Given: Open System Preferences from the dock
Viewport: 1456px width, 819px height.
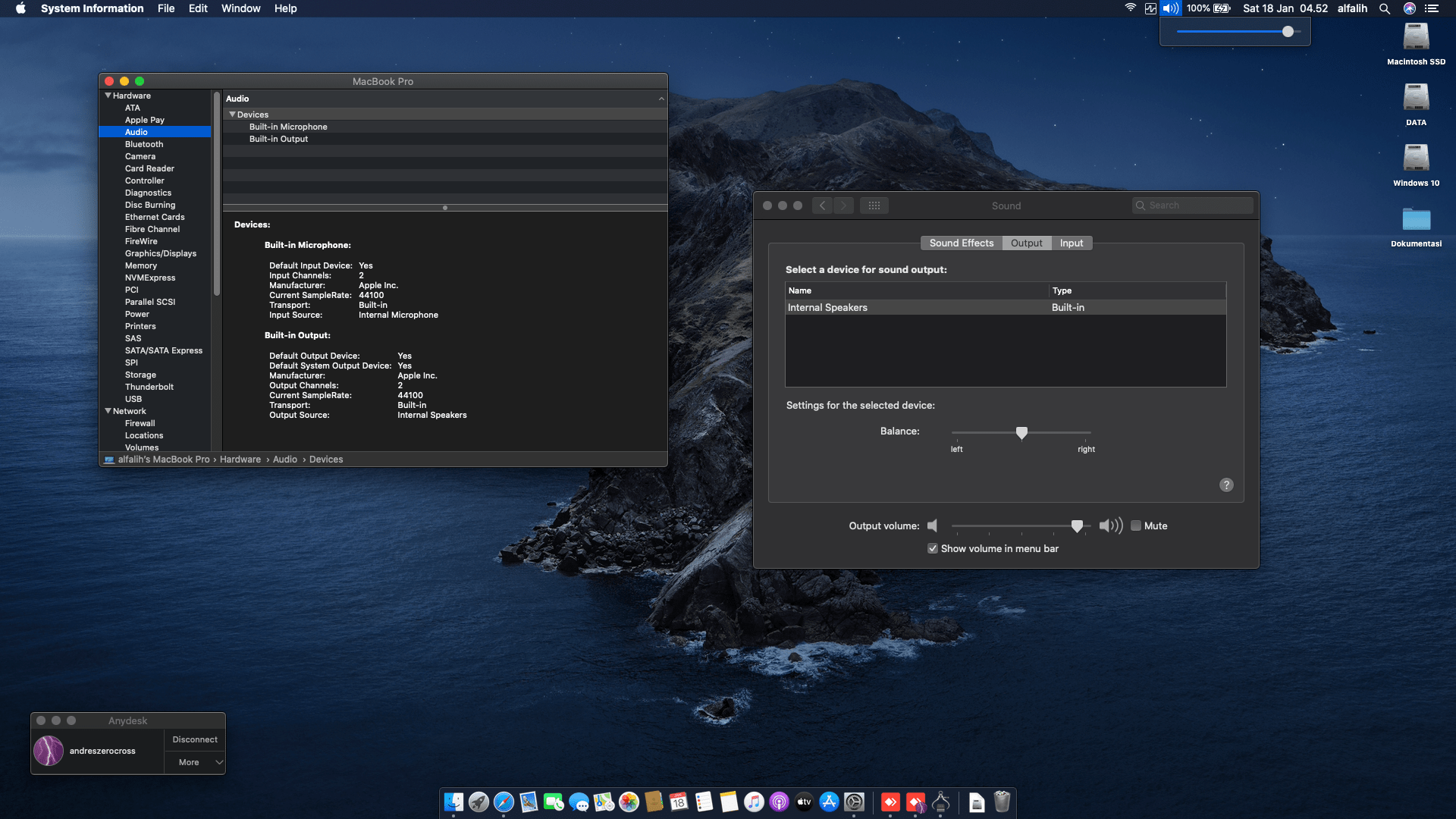Looking at the screenshot, I should (854, 802).
